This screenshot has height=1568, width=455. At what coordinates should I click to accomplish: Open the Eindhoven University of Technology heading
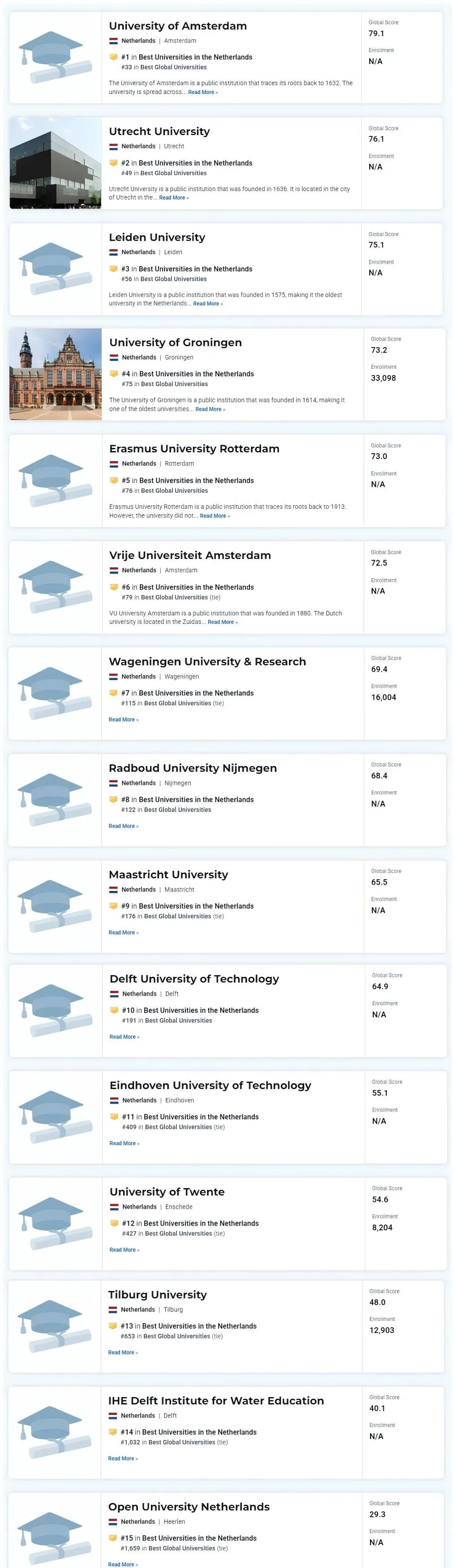tap(210, 1085)
